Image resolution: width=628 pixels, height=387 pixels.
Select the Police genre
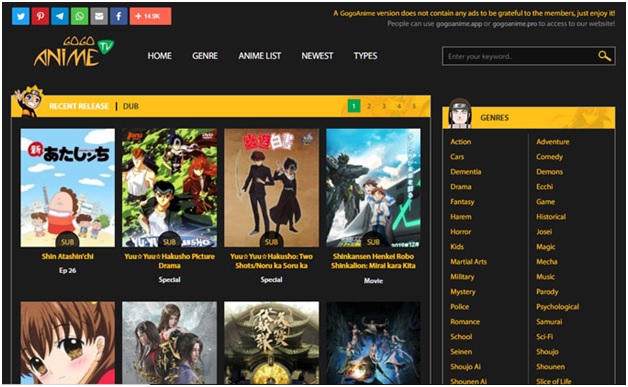[459, 307]
